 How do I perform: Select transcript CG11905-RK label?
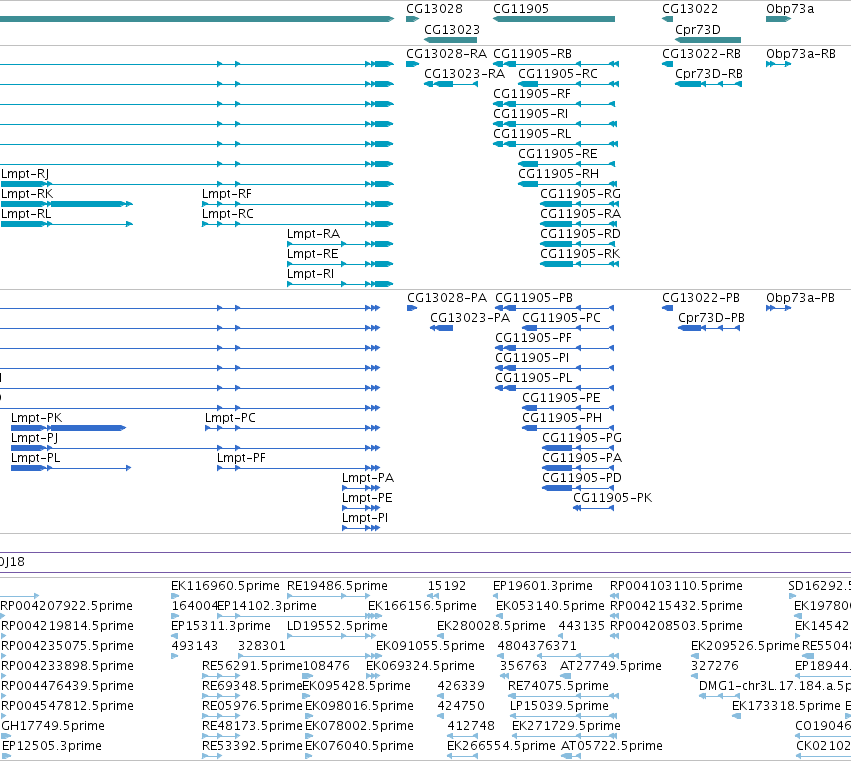tap(580, 254)
